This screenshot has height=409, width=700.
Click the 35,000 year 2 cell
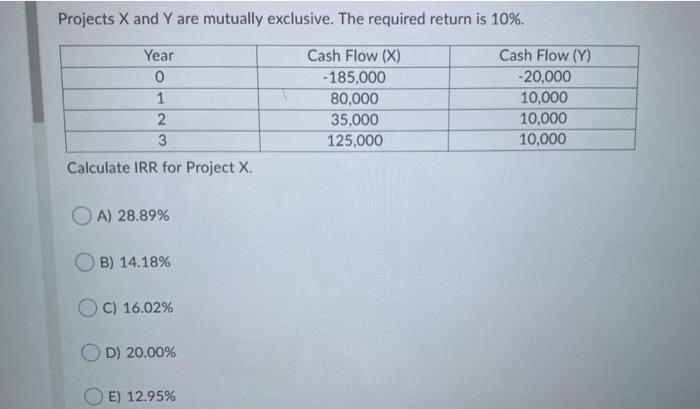pos(354,120)
